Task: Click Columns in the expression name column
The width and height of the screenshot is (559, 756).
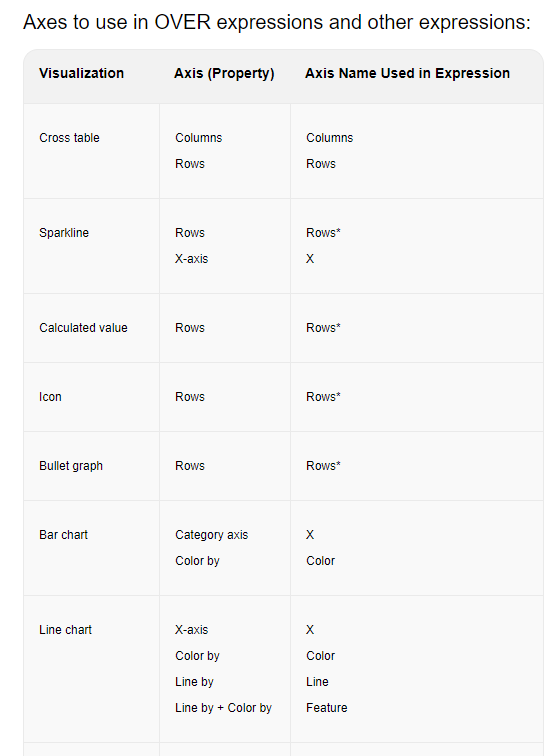Action: click(x=329, y=138)
